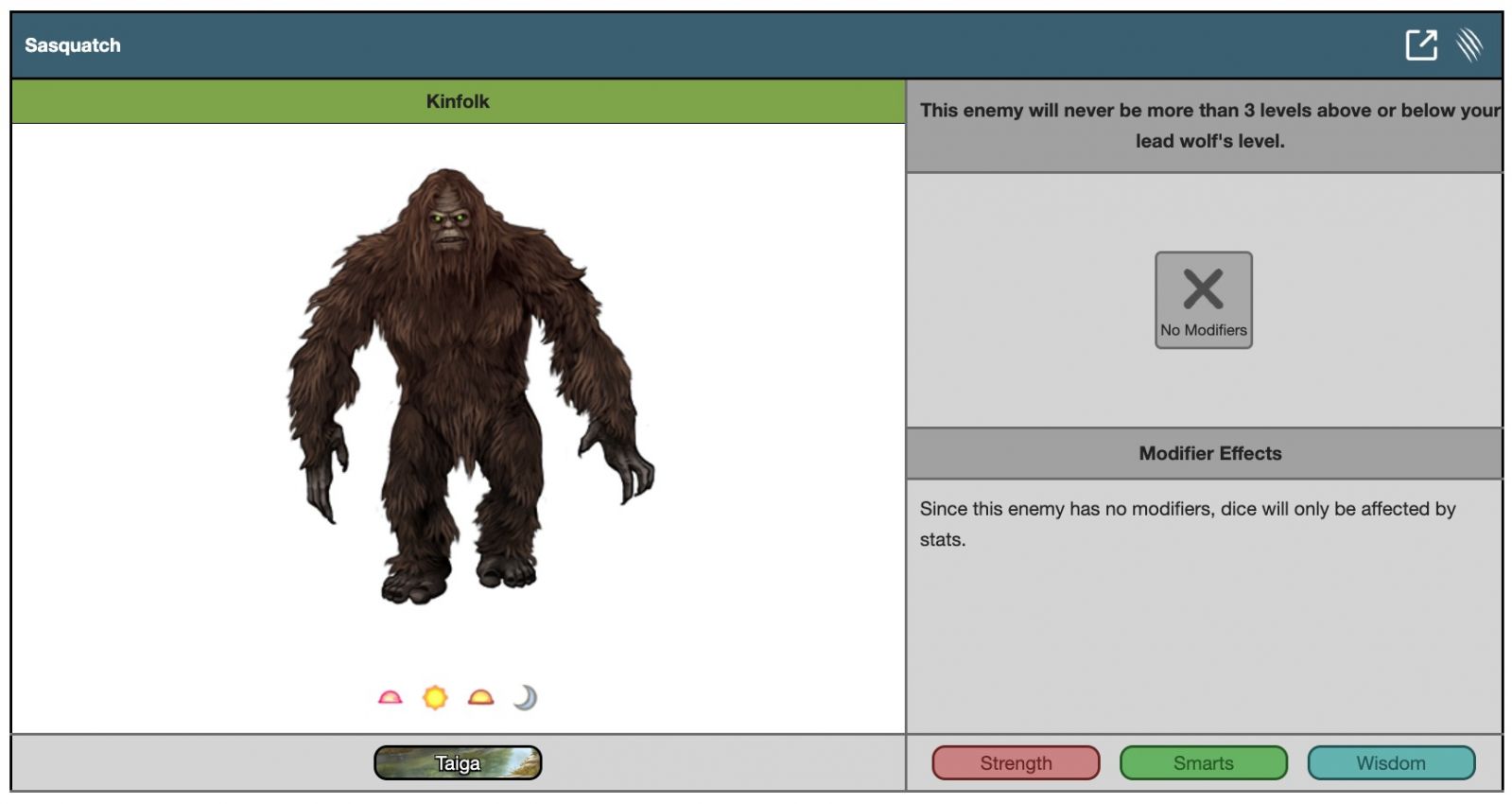Click the enemy level range notice text
1512x804 pixels.
1209,125
